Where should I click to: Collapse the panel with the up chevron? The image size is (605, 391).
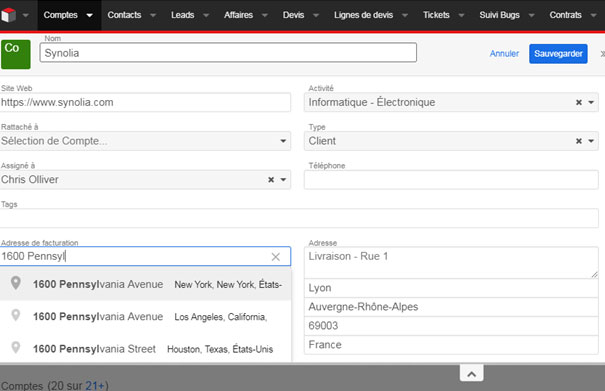click(x=471, y=373)
